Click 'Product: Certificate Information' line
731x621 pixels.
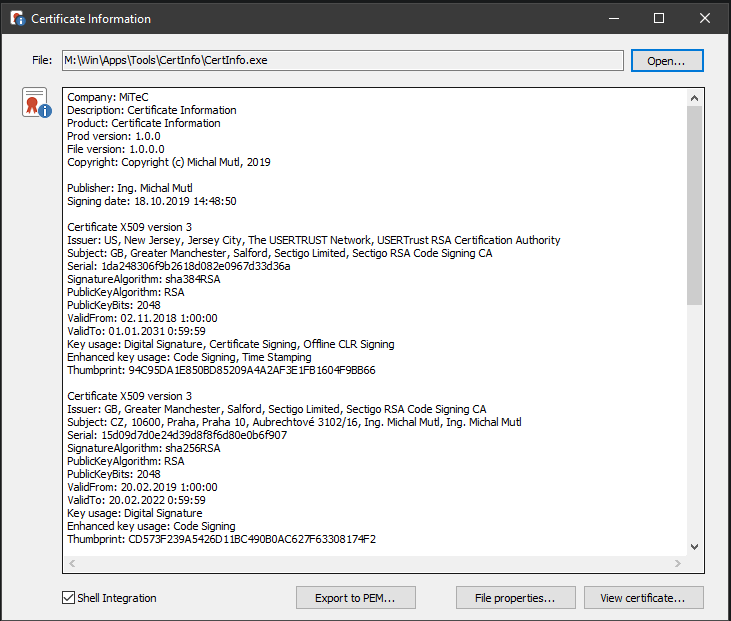click(144, 123)
